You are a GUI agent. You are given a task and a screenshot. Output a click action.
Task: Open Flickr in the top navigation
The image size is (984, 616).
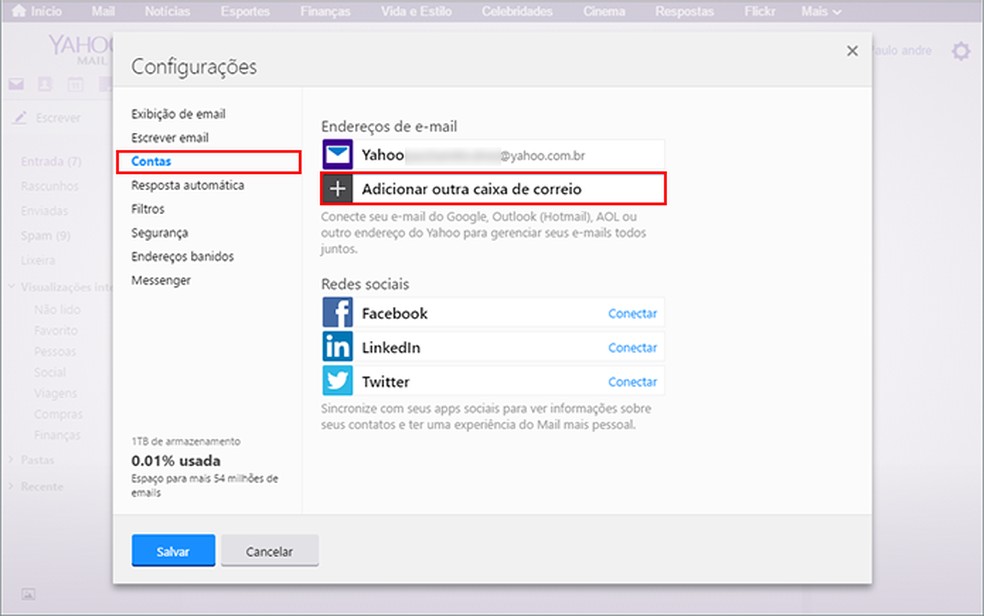pyautogui.click(x=759, y=11)
